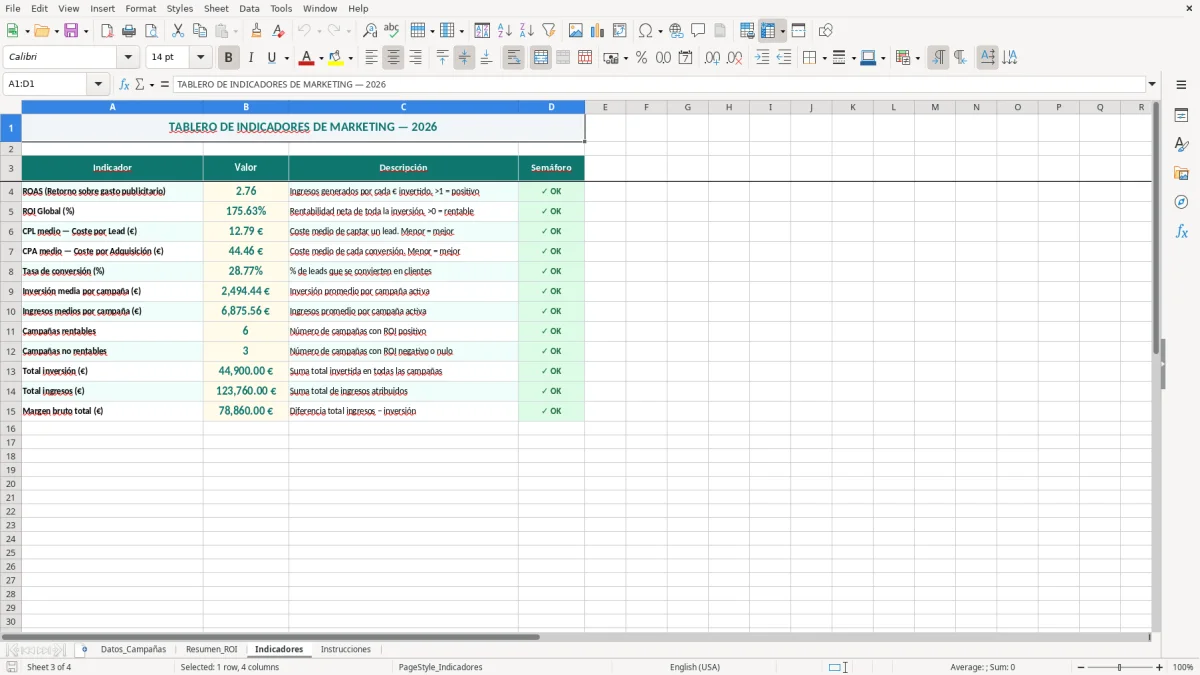This screenshot has height=675, width=1200.
Task: Define print area
Action: click(747, 31)
